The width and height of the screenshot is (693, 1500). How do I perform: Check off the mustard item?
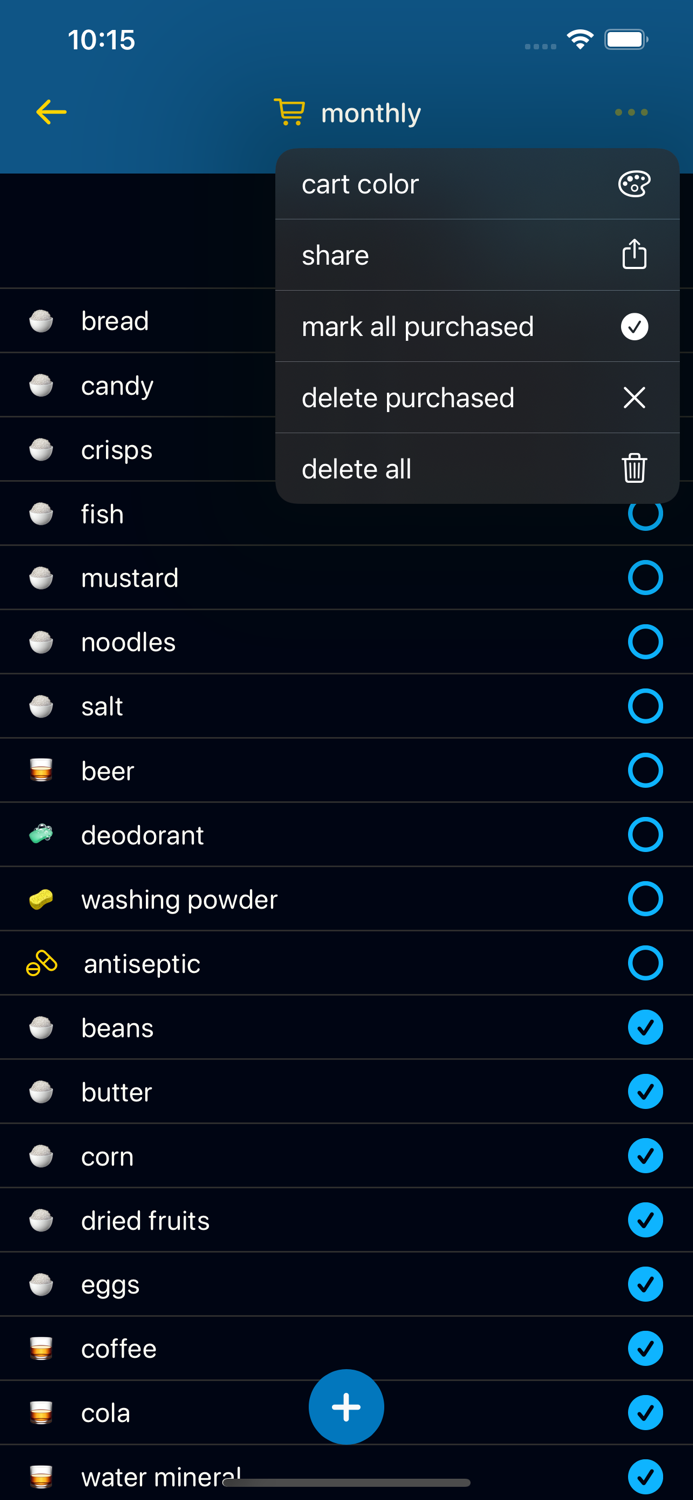click(645, 578)
